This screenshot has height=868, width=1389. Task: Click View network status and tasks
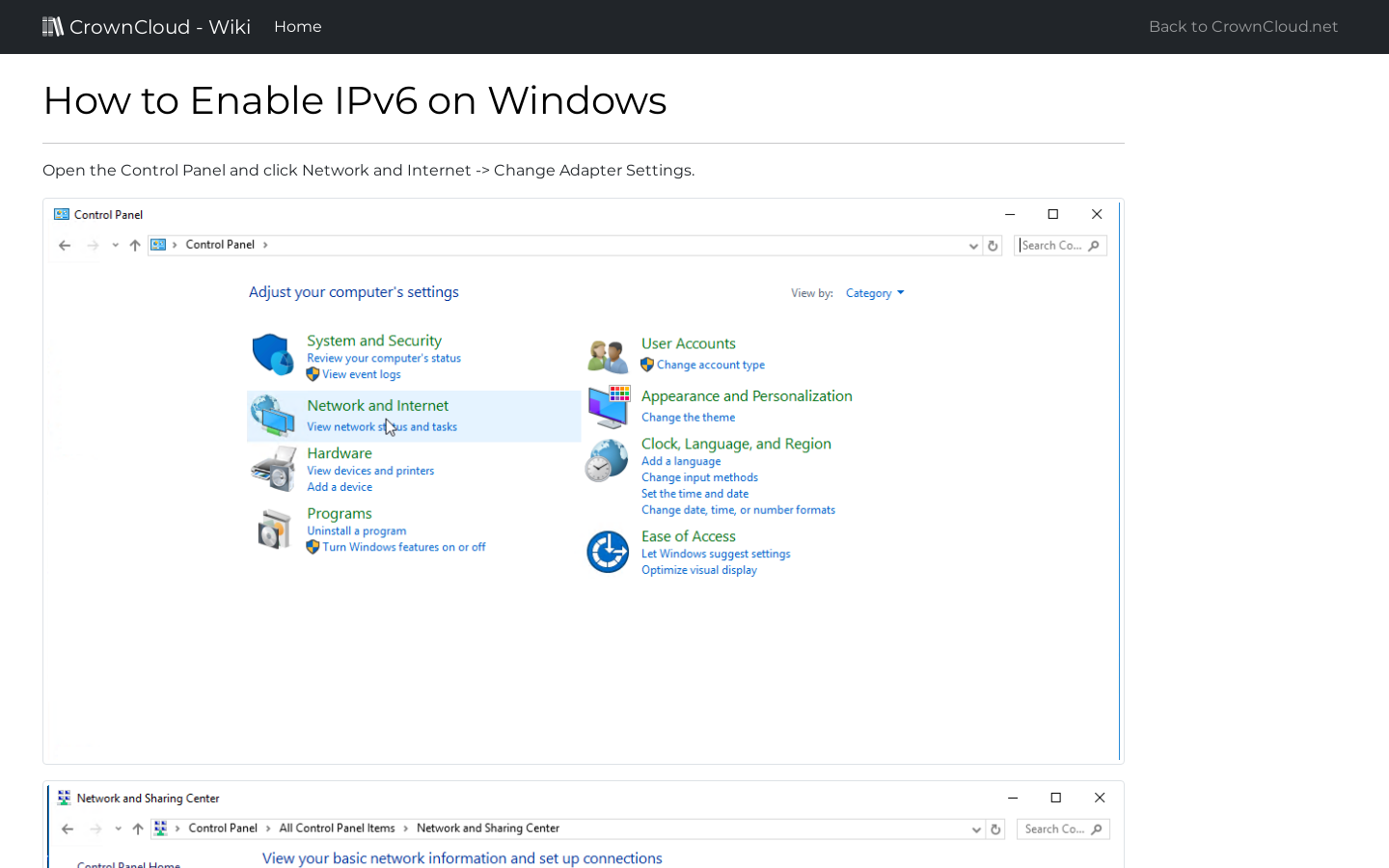[382, 426]
